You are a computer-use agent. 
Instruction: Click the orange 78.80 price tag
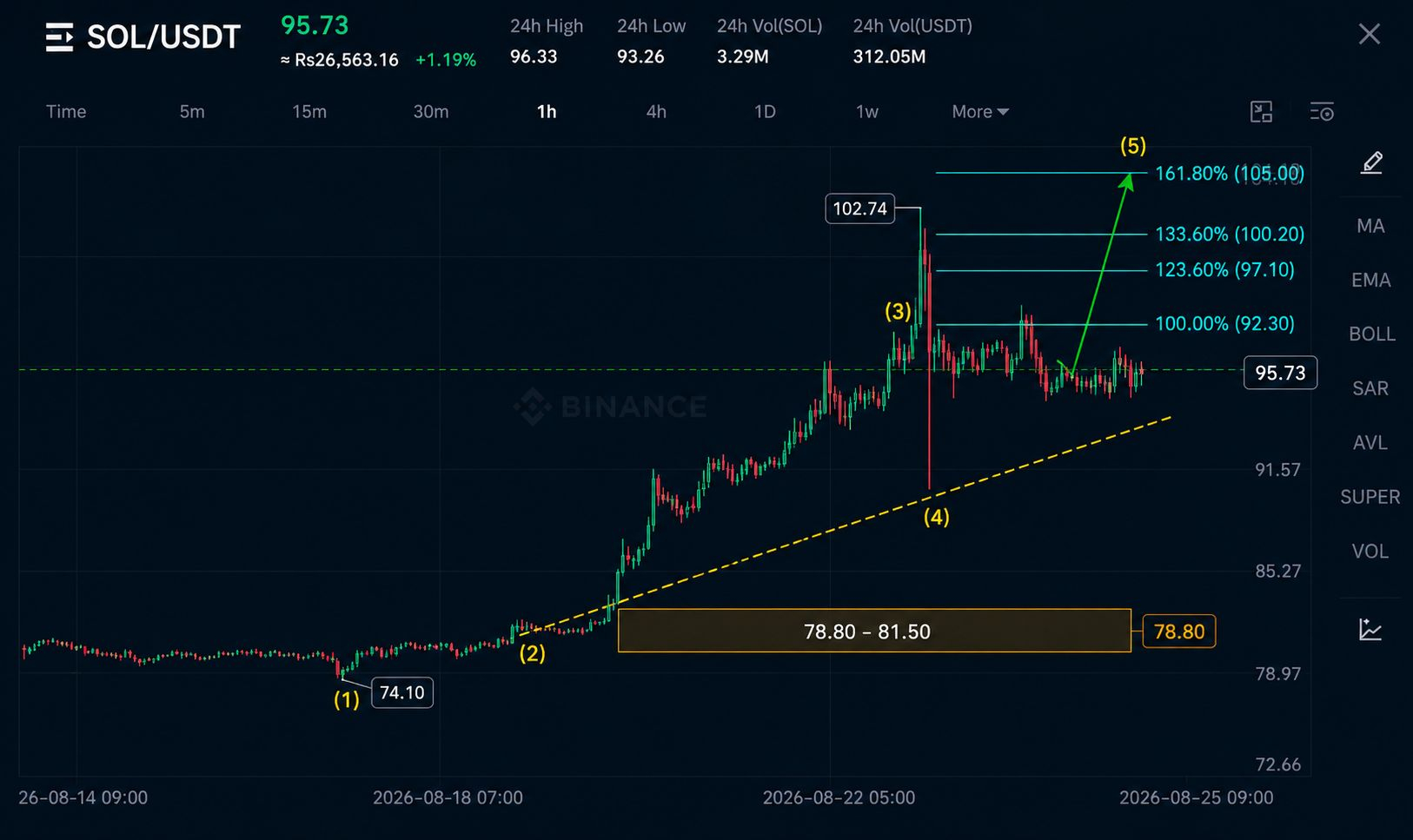click(x=1179, y=632)
